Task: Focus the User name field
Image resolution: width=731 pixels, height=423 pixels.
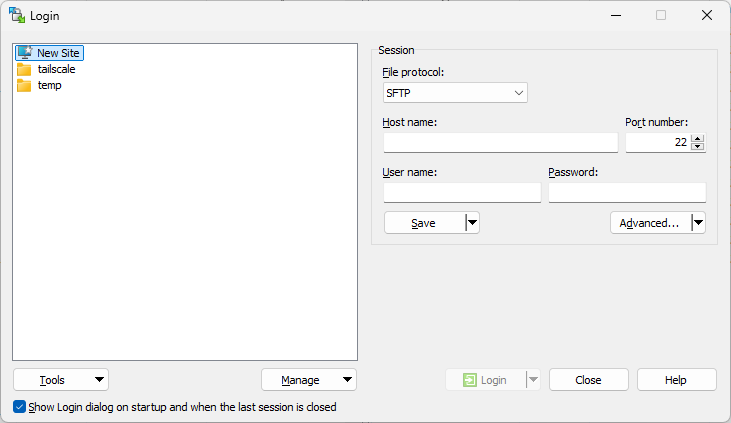Action: [462, 192]
